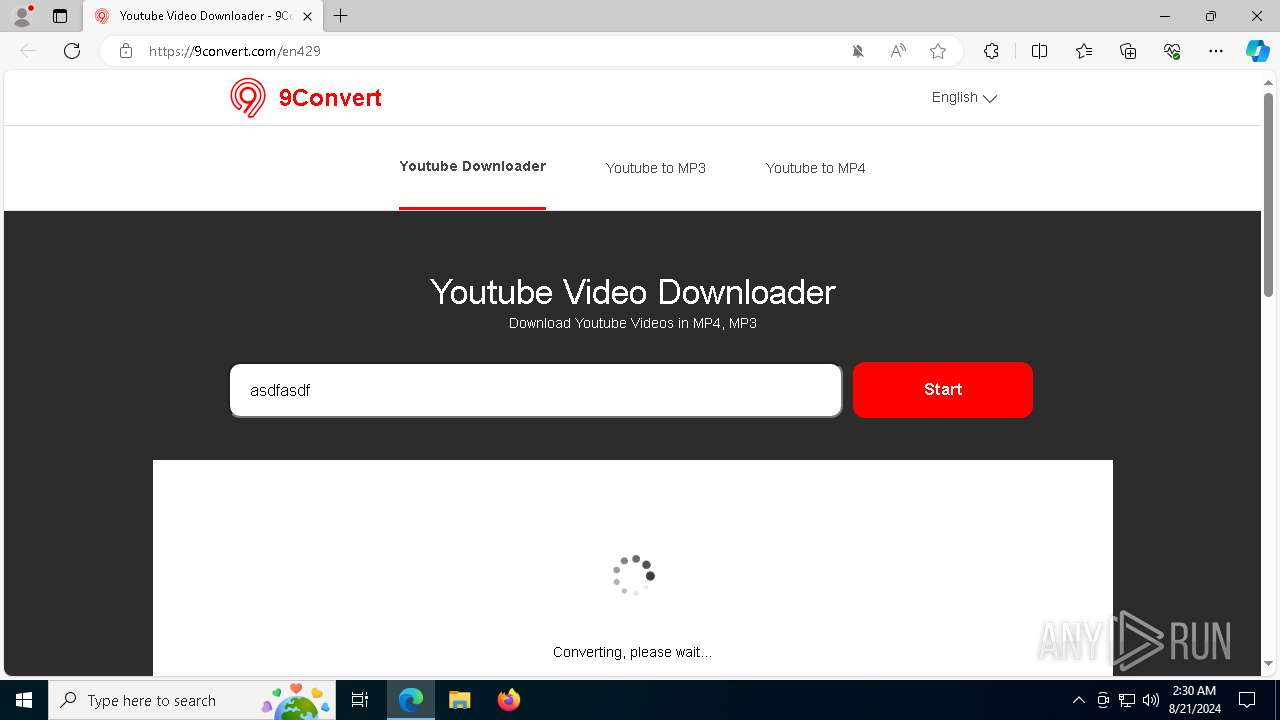This screenshot has height=720, width=1280.
Task: Click the scrollbar up arrow
Action: click(1269, 83)
